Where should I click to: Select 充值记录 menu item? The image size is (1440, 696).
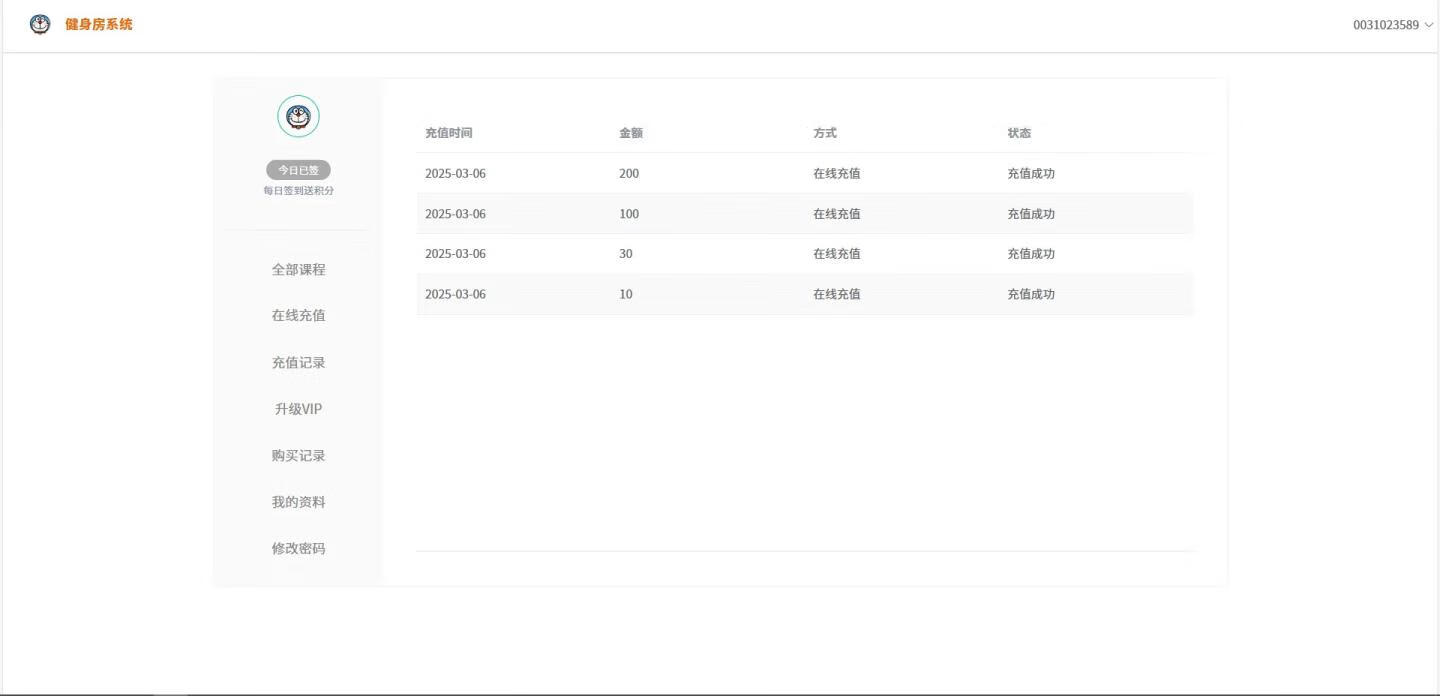point(298,363)
